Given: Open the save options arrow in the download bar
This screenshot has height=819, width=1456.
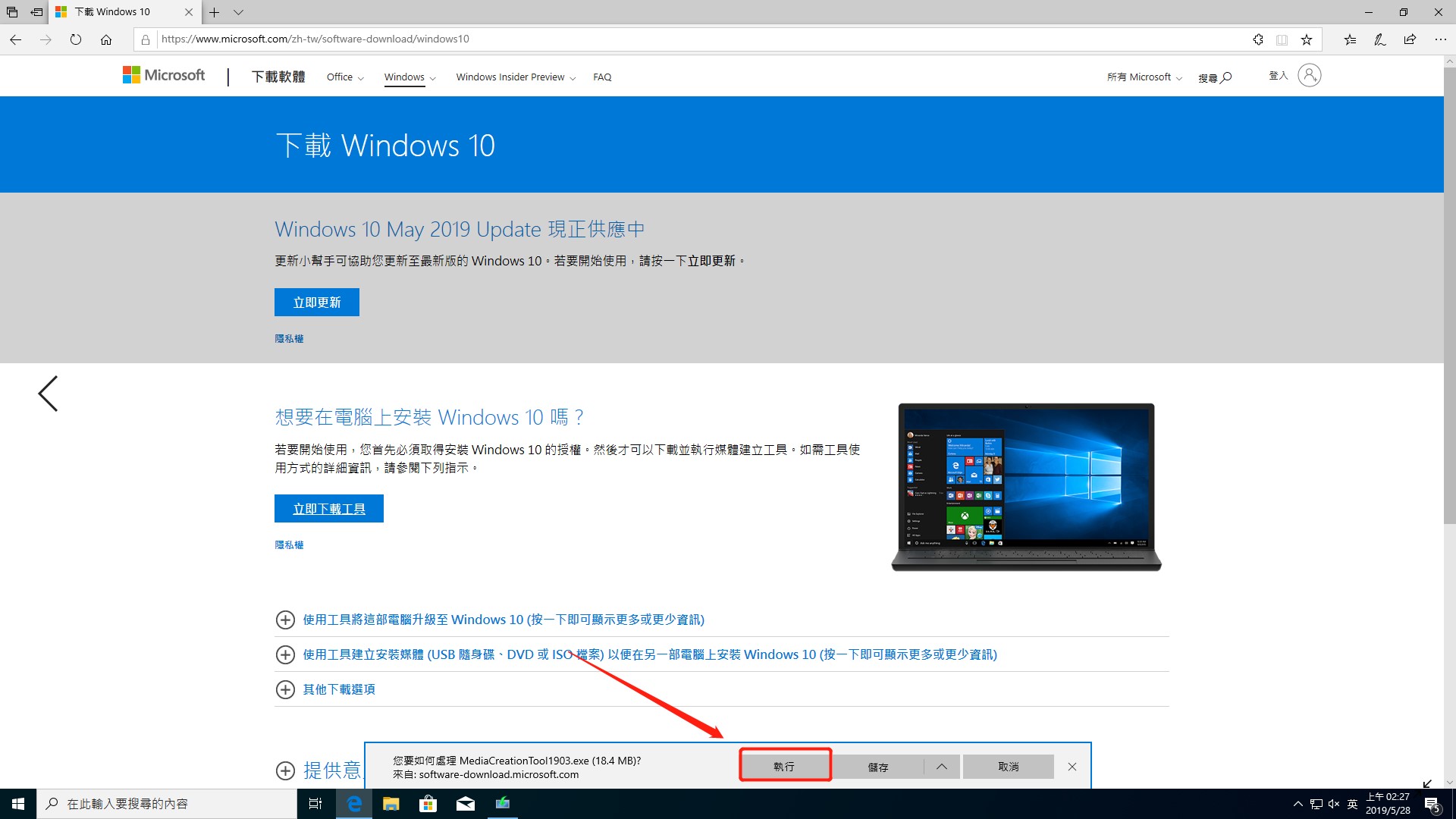Looking at the screenshot, I should (941, 767).
